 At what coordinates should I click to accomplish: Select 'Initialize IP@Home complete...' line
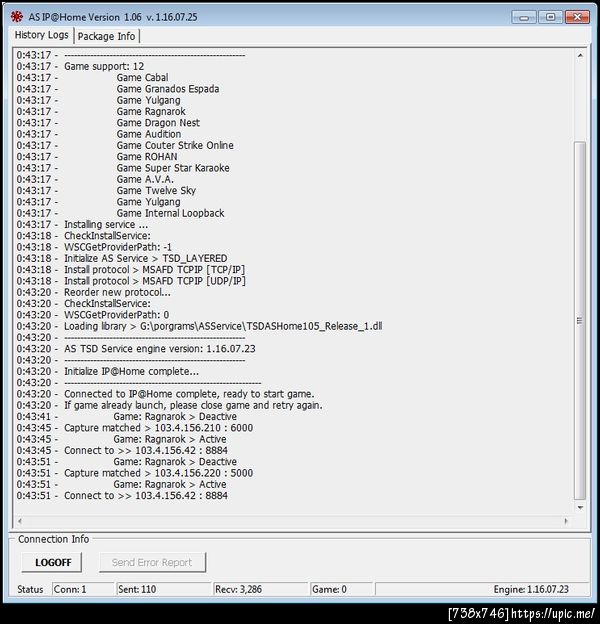[x=107, y=371]
